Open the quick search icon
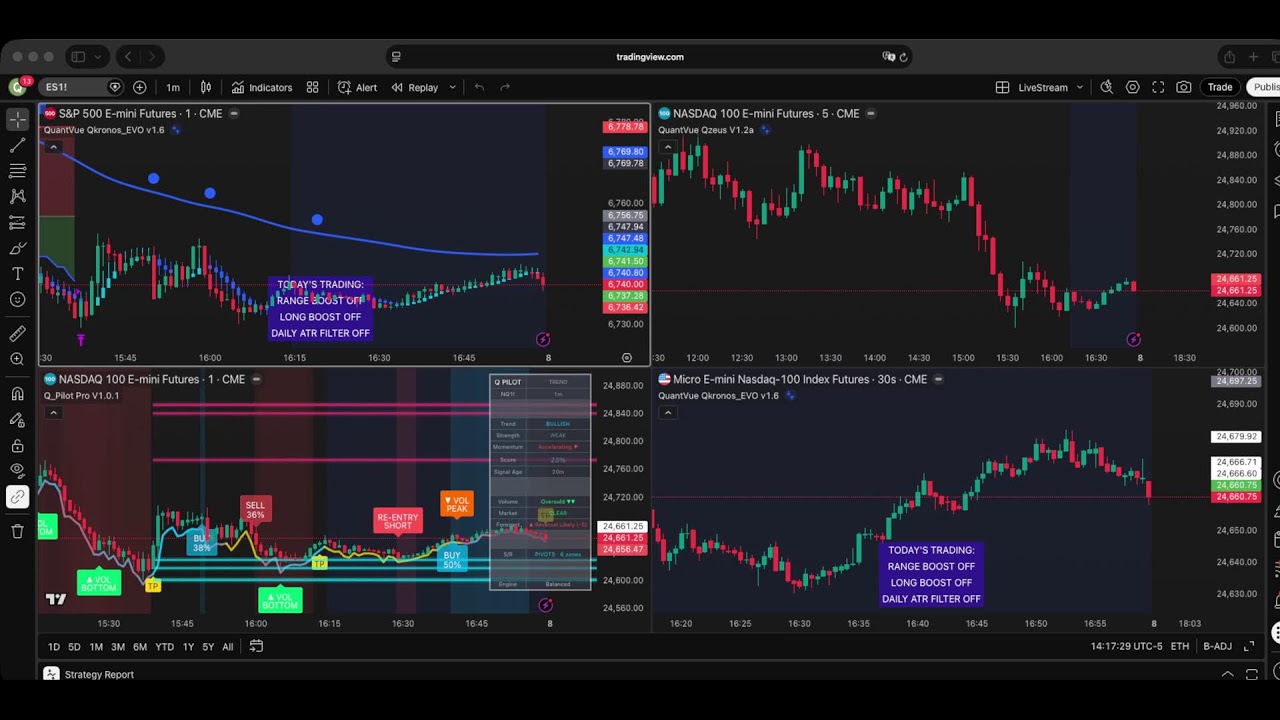The width and height of the screenshot is (1280, 720). click(1106, 87)
